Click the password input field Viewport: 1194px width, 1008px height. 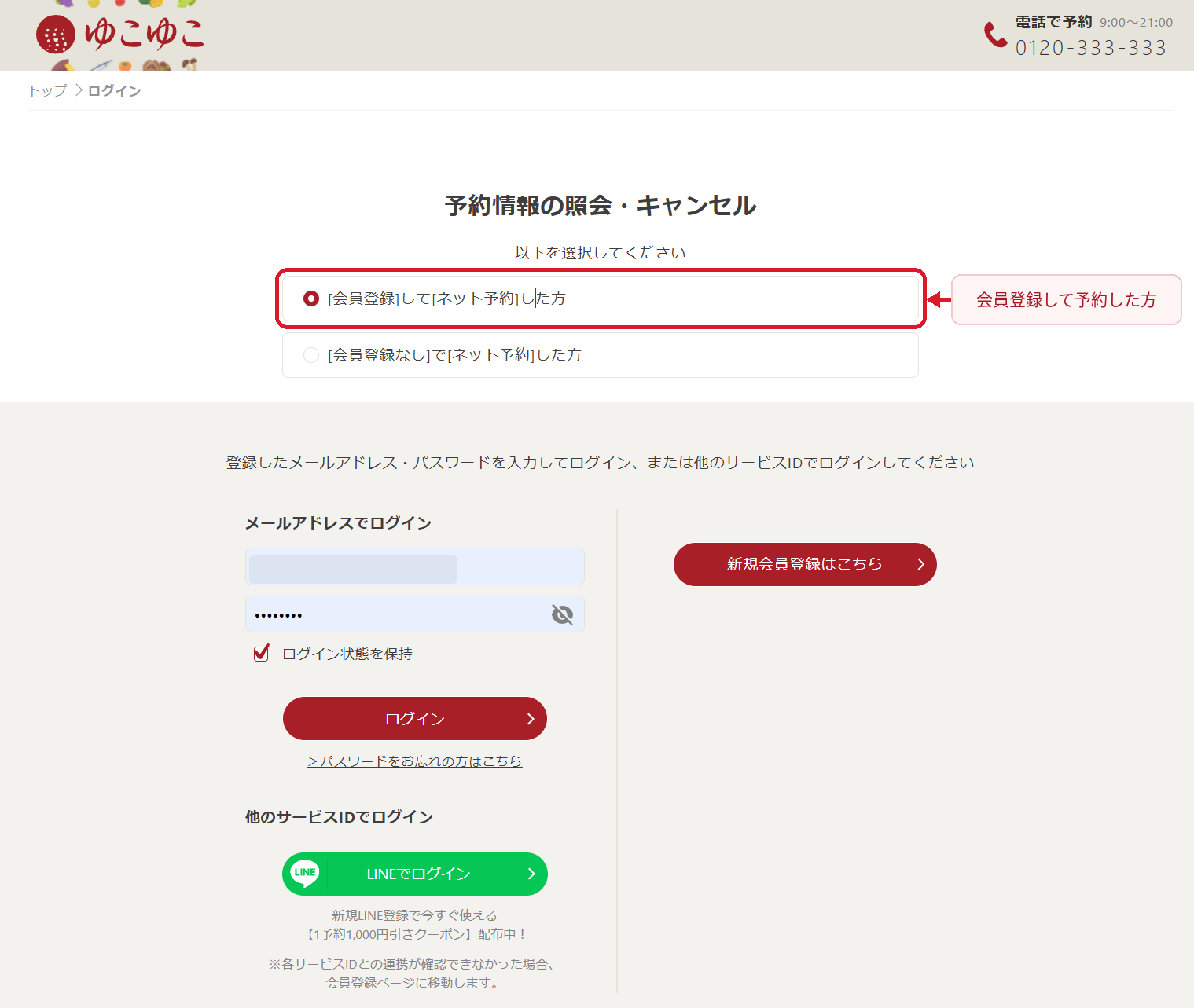tap(415, 614)
